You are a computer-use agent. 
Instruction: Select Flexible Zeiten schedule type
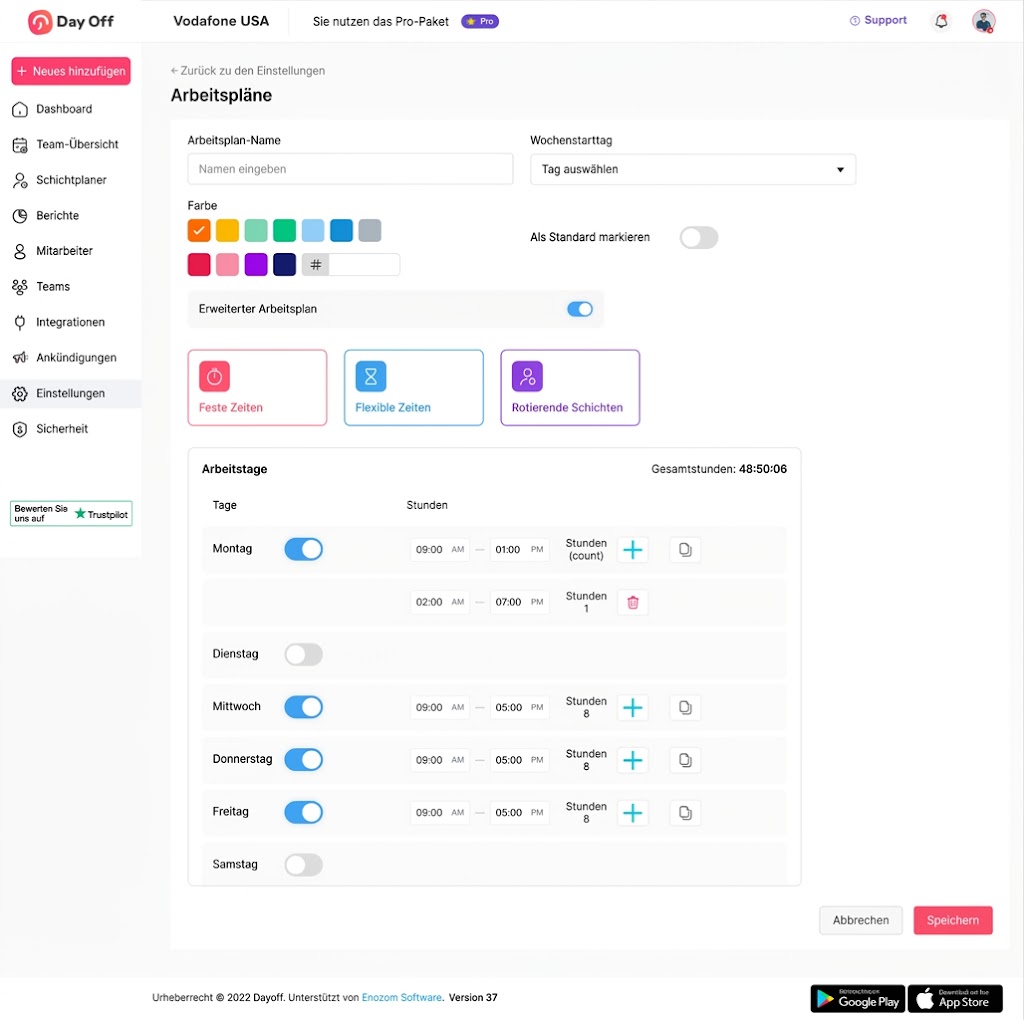click(413, 388)
